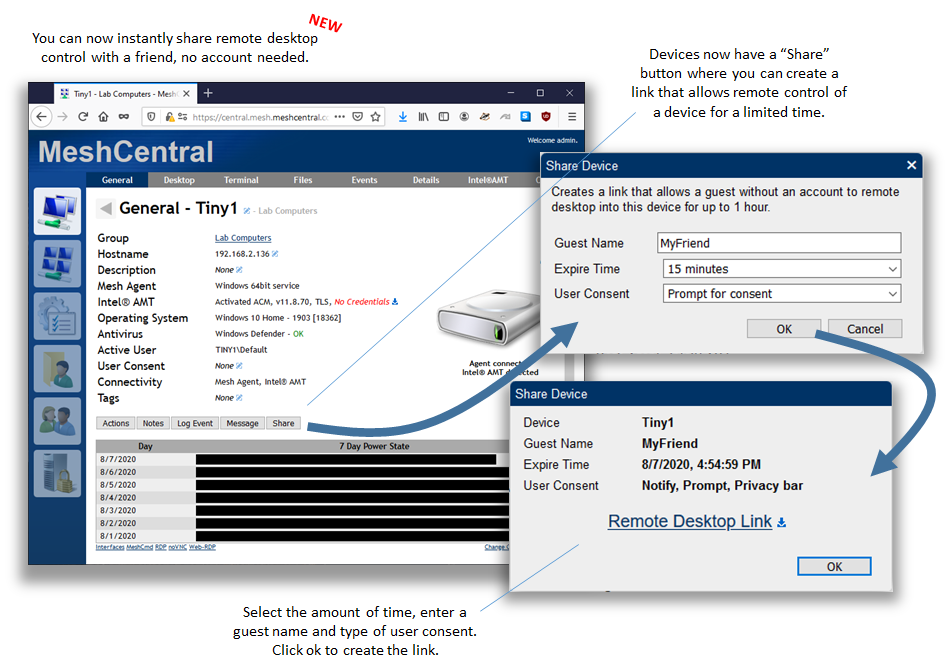Switch to the Files tab
Screen dimensions: 949x669
[x=303, y=180]
